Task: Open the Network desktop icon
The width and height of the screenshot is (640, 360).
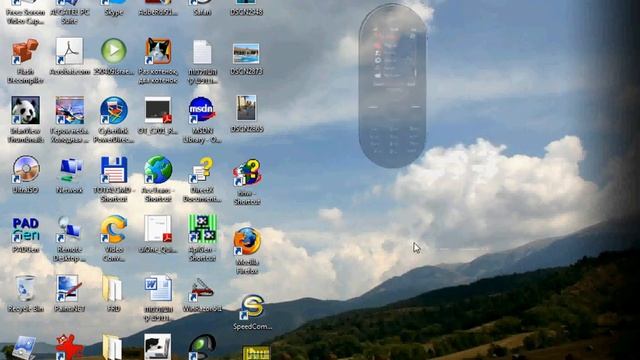Action: [x=70, y=170]
